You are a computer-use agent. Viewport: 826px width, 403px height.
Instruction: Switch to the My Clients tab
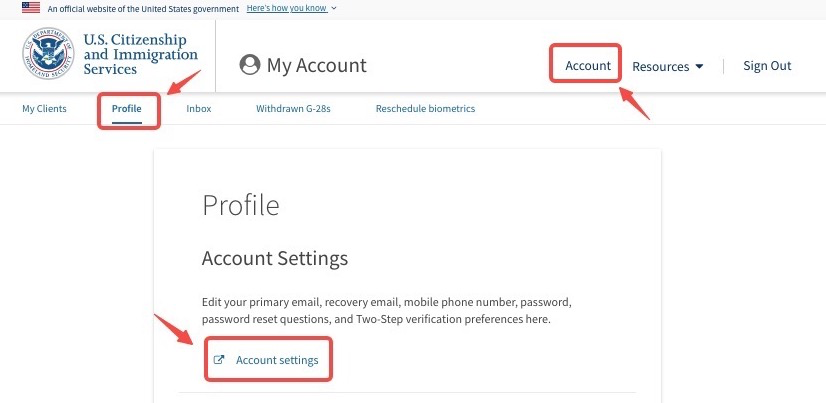click(x=44, y=108)
